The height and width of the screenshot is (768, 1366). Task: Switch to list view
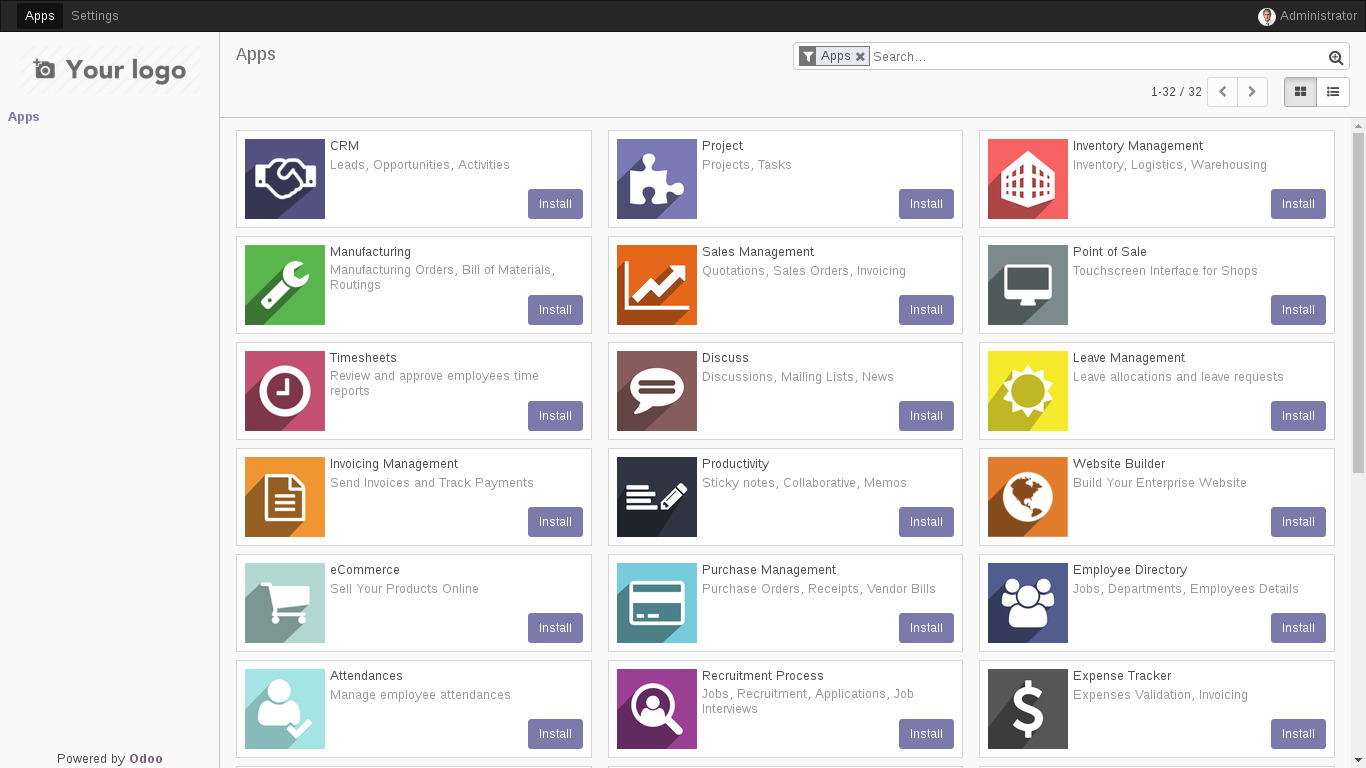pos(1333,91)
